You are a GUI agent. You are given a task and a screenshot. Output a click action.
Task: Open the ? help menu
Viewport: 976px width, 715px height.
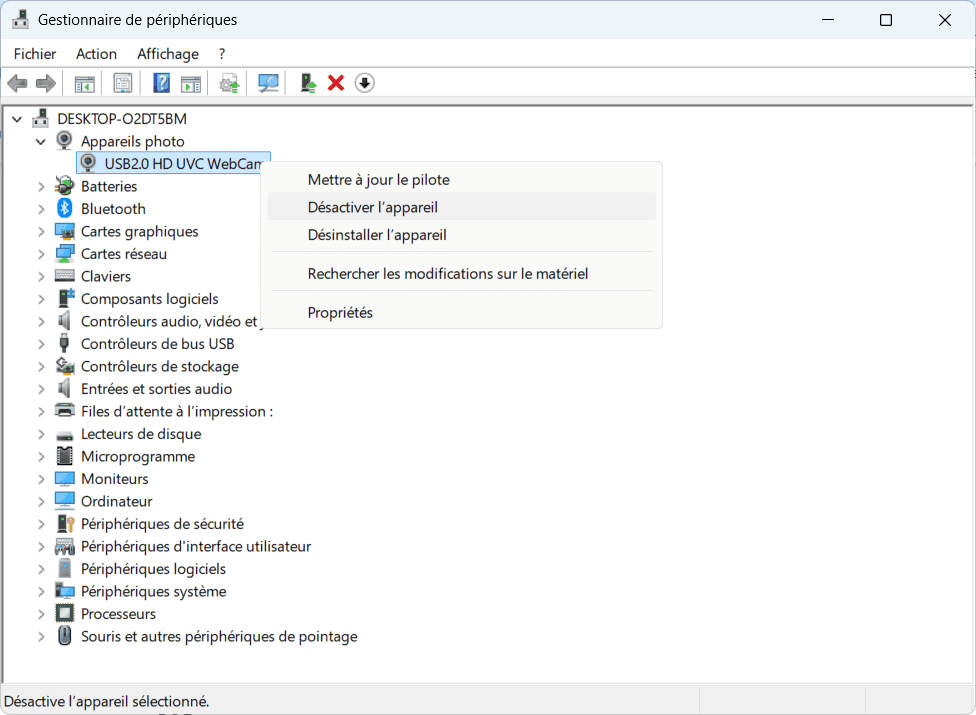(222, 54)
